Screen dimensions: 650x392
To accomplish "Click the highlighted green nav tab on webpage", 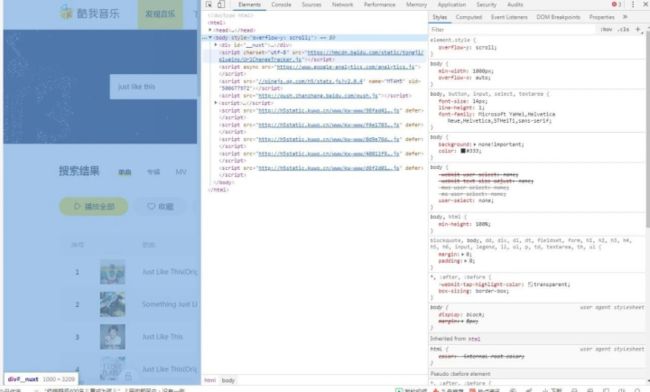I will [x=160, y=14].
